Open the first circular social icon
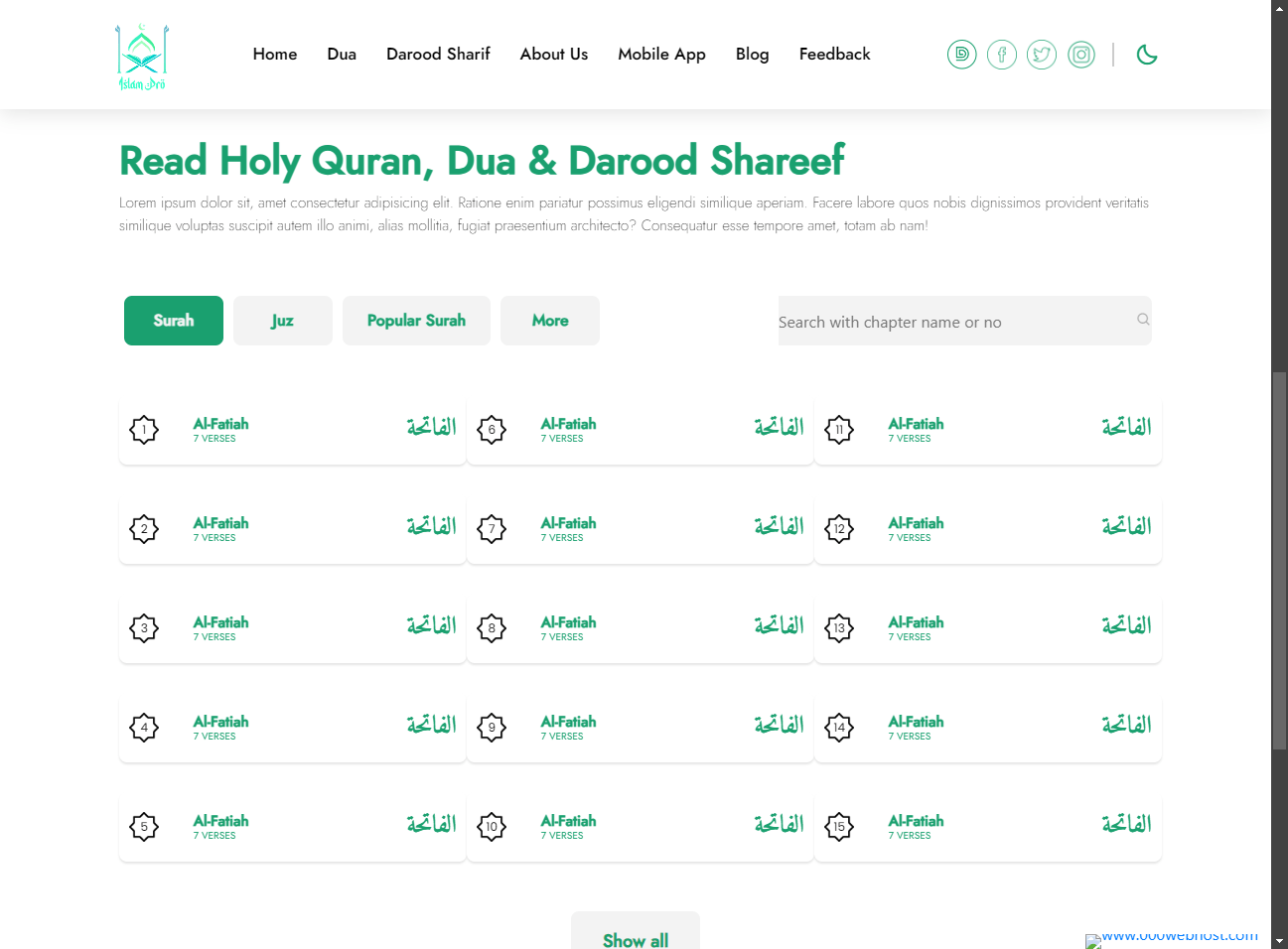This screenshot has width=1288, height=949. tap(962, 55)
